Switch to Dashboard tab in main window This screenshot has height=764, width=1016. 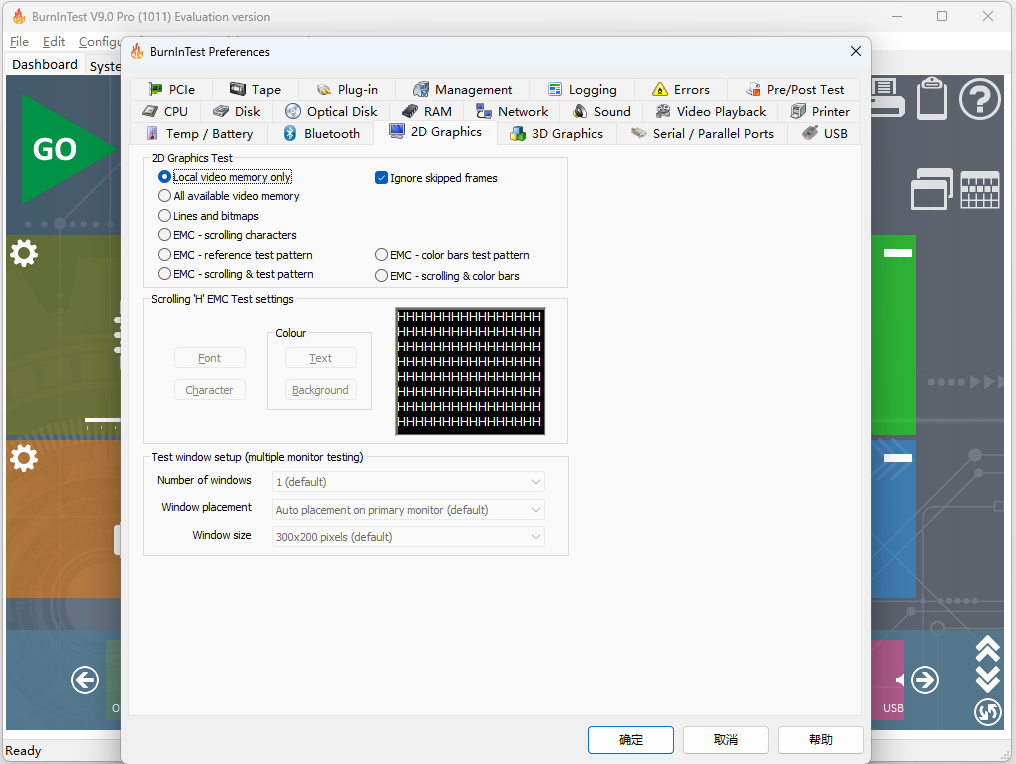point(45,65)
